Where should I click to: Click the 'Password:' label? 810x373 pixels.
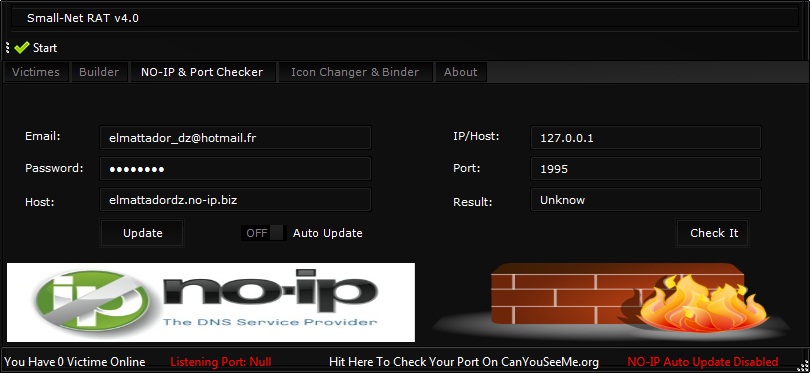(54, 168)
